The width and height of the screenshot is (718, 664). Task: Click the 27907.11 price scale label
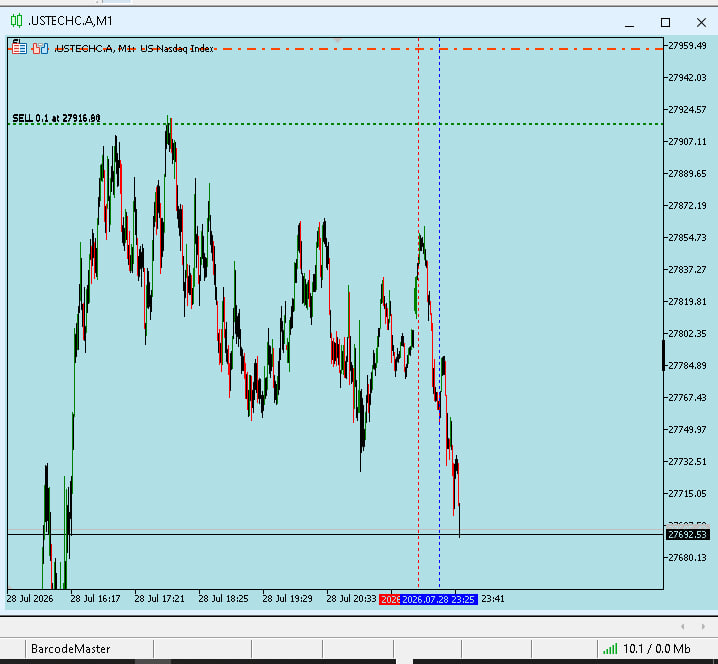(x=687, y=142)
